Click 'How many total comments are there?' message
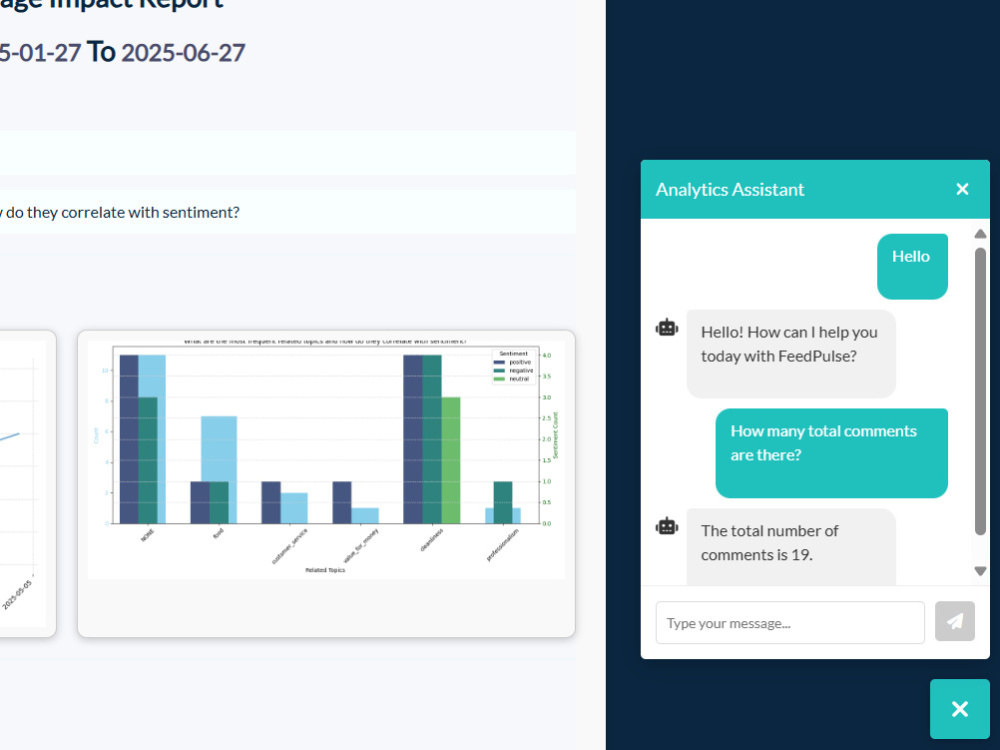 click(x=832, y=453)
